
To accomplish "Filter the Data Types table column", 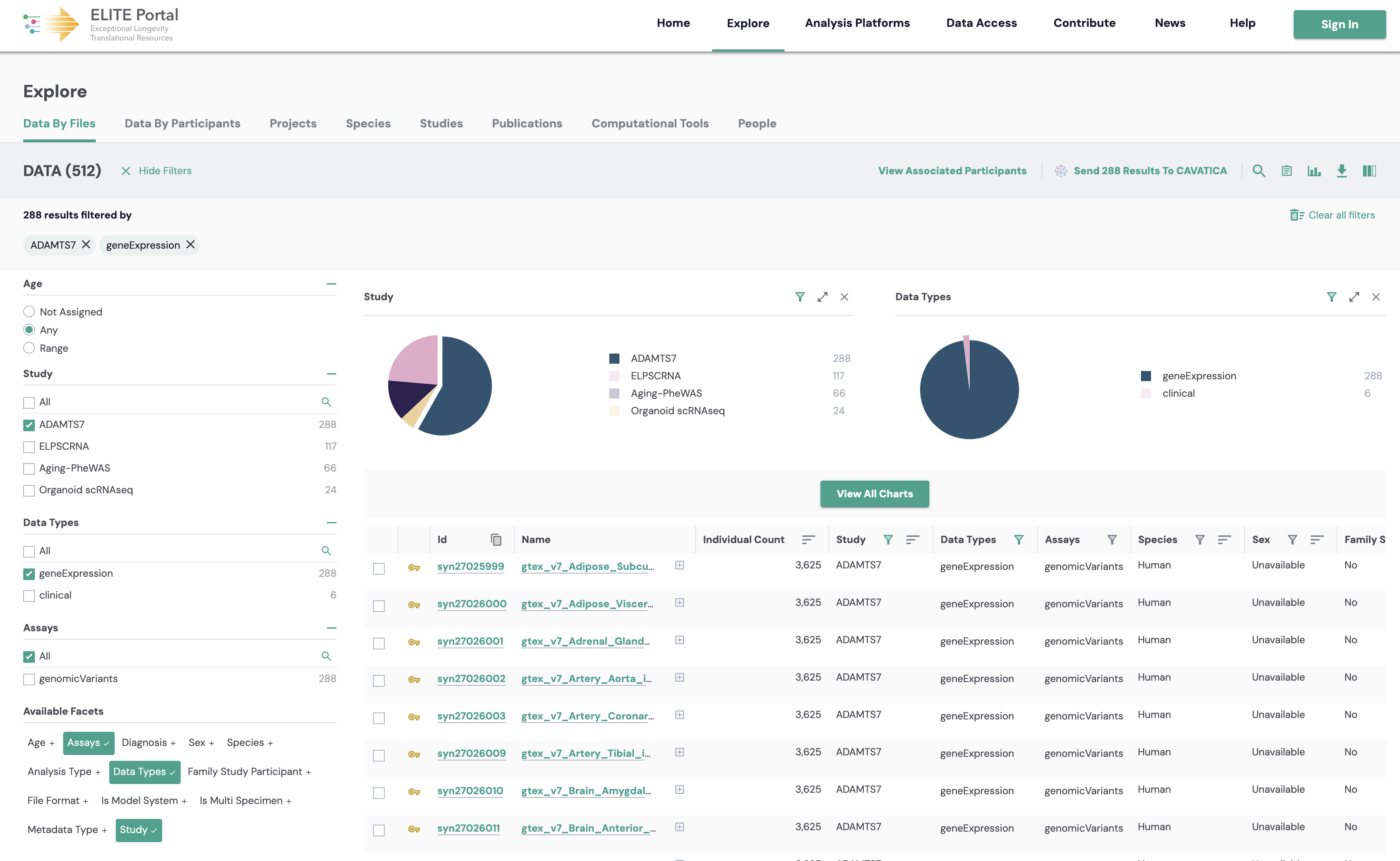I will coord(1019,540).
